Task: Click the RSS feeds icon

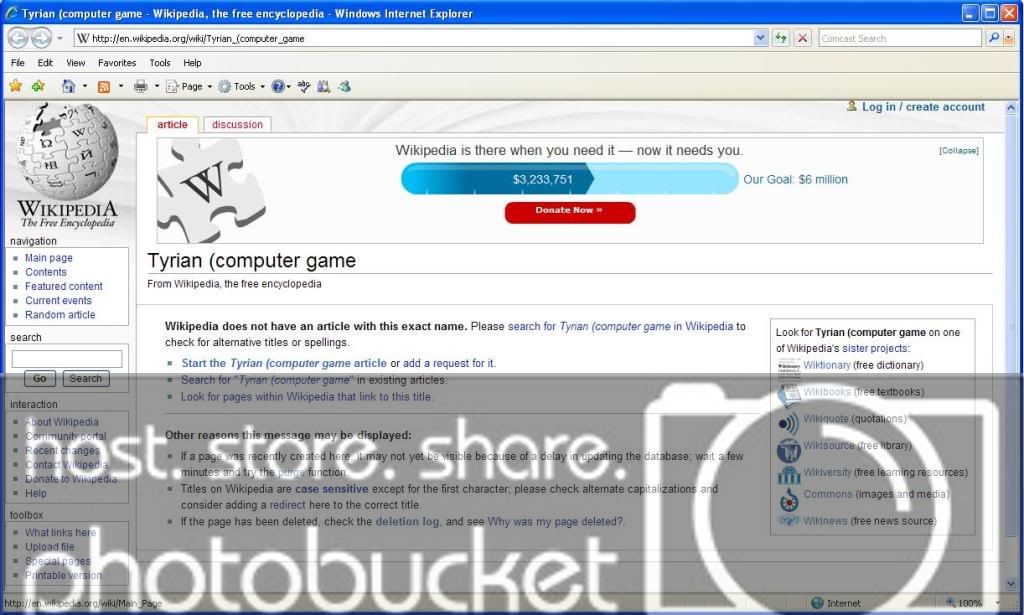Action: (x=104, y=86)
